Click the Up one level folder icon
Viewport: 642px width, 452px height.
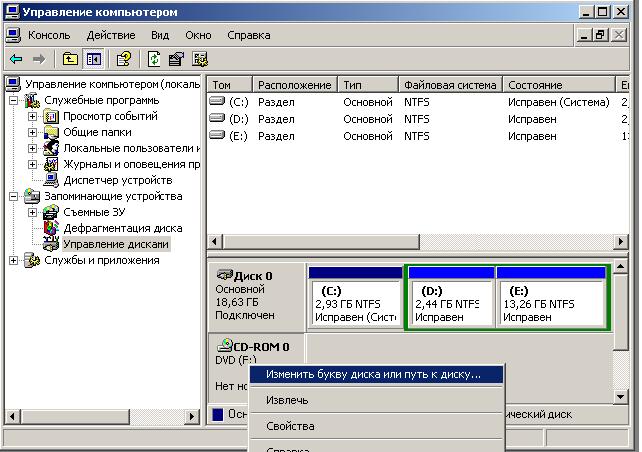click(70, 59)
